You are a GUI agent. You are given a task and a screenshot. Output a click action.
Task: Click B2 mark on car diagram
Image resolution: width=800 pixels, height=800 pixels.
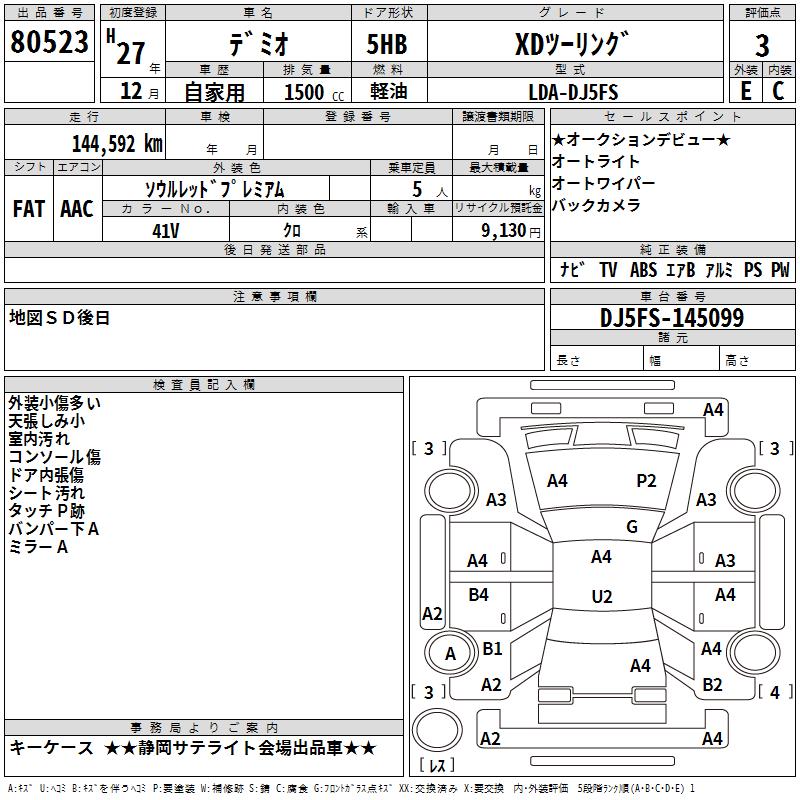[x=712, y=685]
